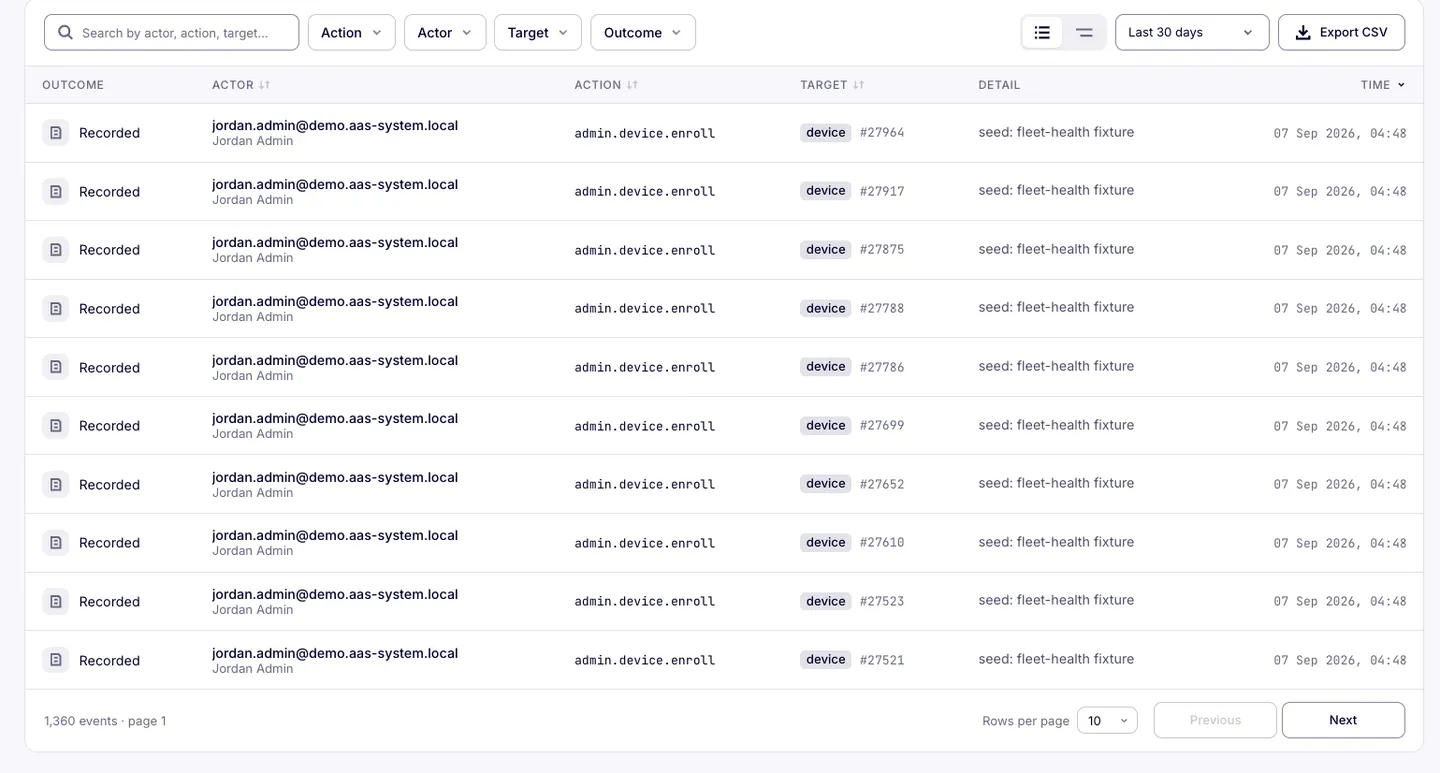Sort by Actor column arrows
This screenshot has height=773, width=1440.
tap(264, 85)
